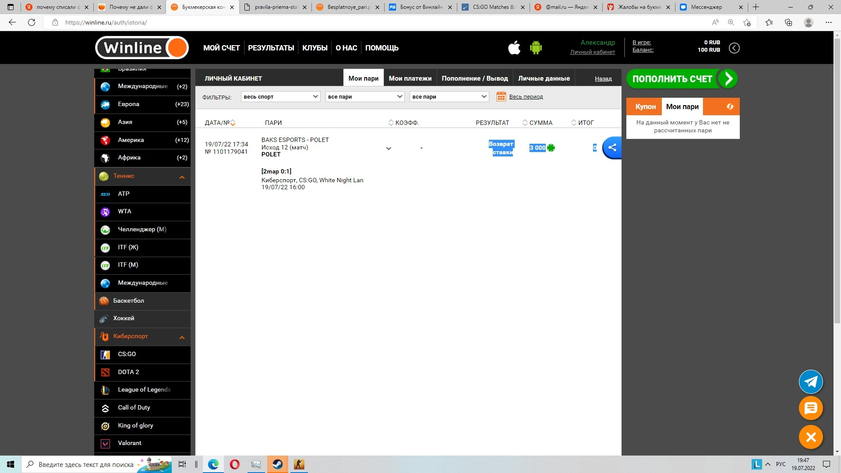The width and height of the screenshot is (841, 473).
Task: Sort by ДАТА/№ column
Action: (x=220, y=123)
